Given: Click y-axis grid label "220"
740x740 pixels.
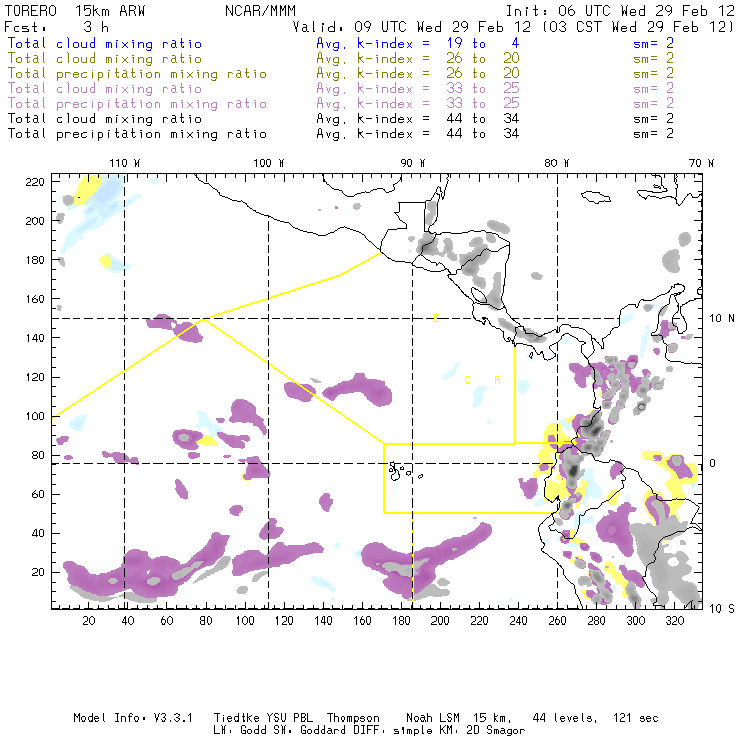Looking at the screenshot, I should 35,182.
